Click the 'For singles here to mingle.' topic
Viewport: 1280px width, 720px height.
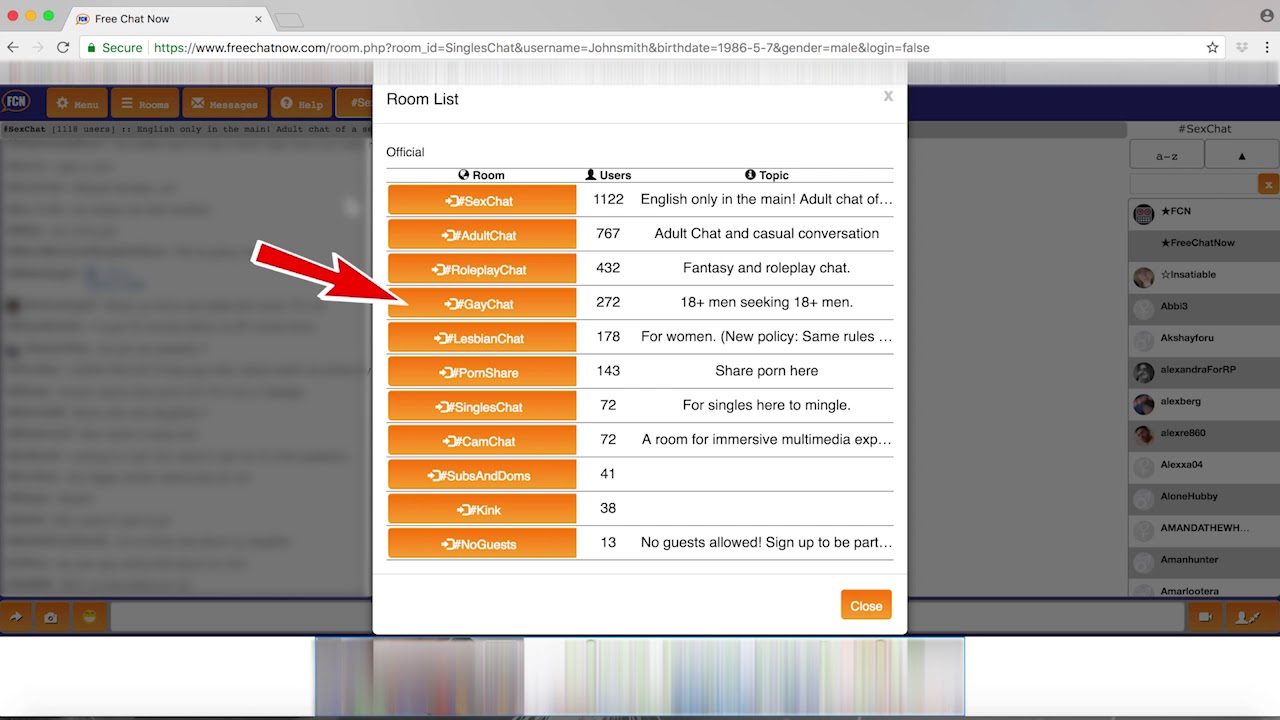(766, 405)
